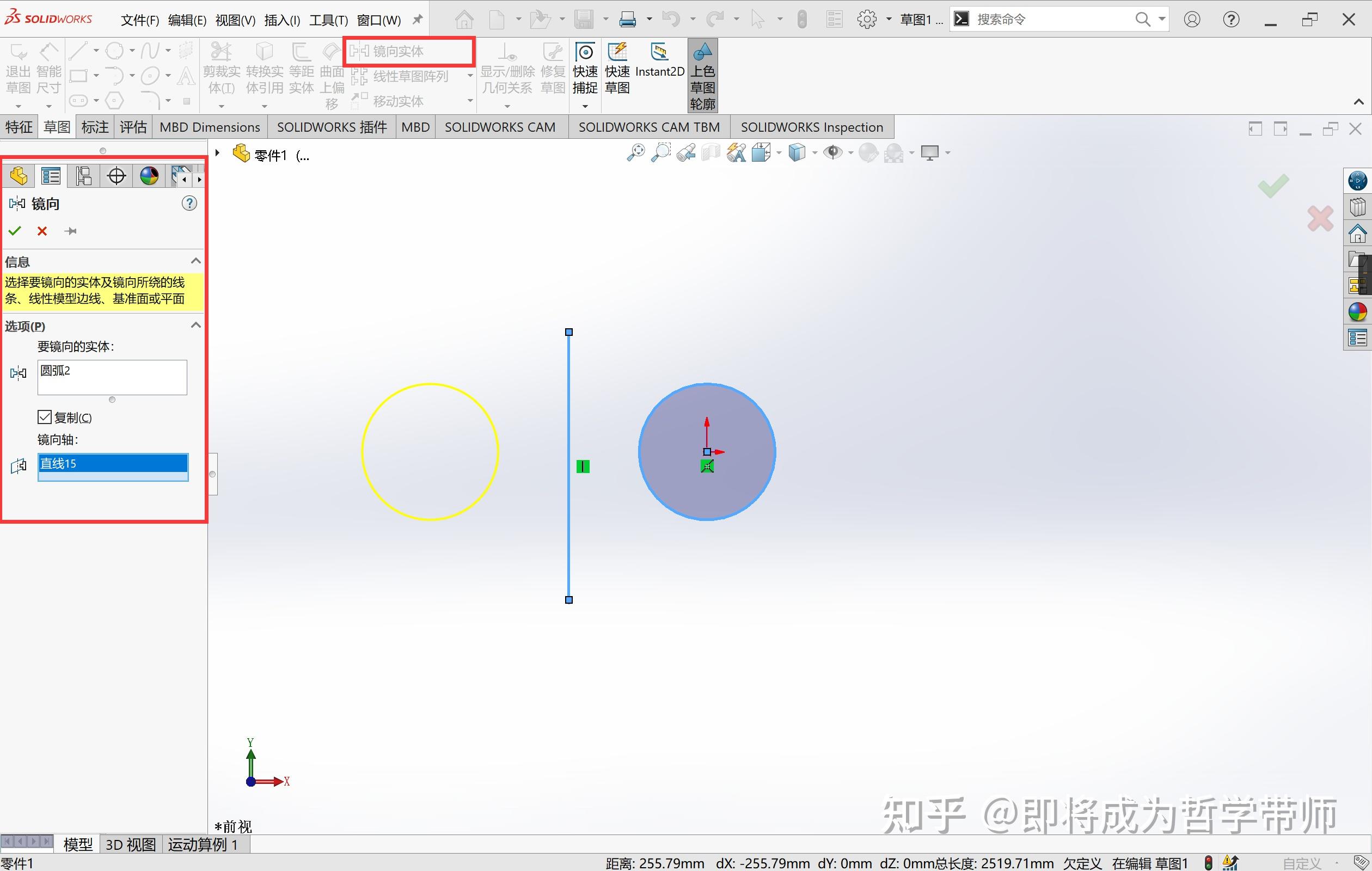Switch to the 特征 Features tab
This screenshot has width=1372, height=871.
pos(19,126)
